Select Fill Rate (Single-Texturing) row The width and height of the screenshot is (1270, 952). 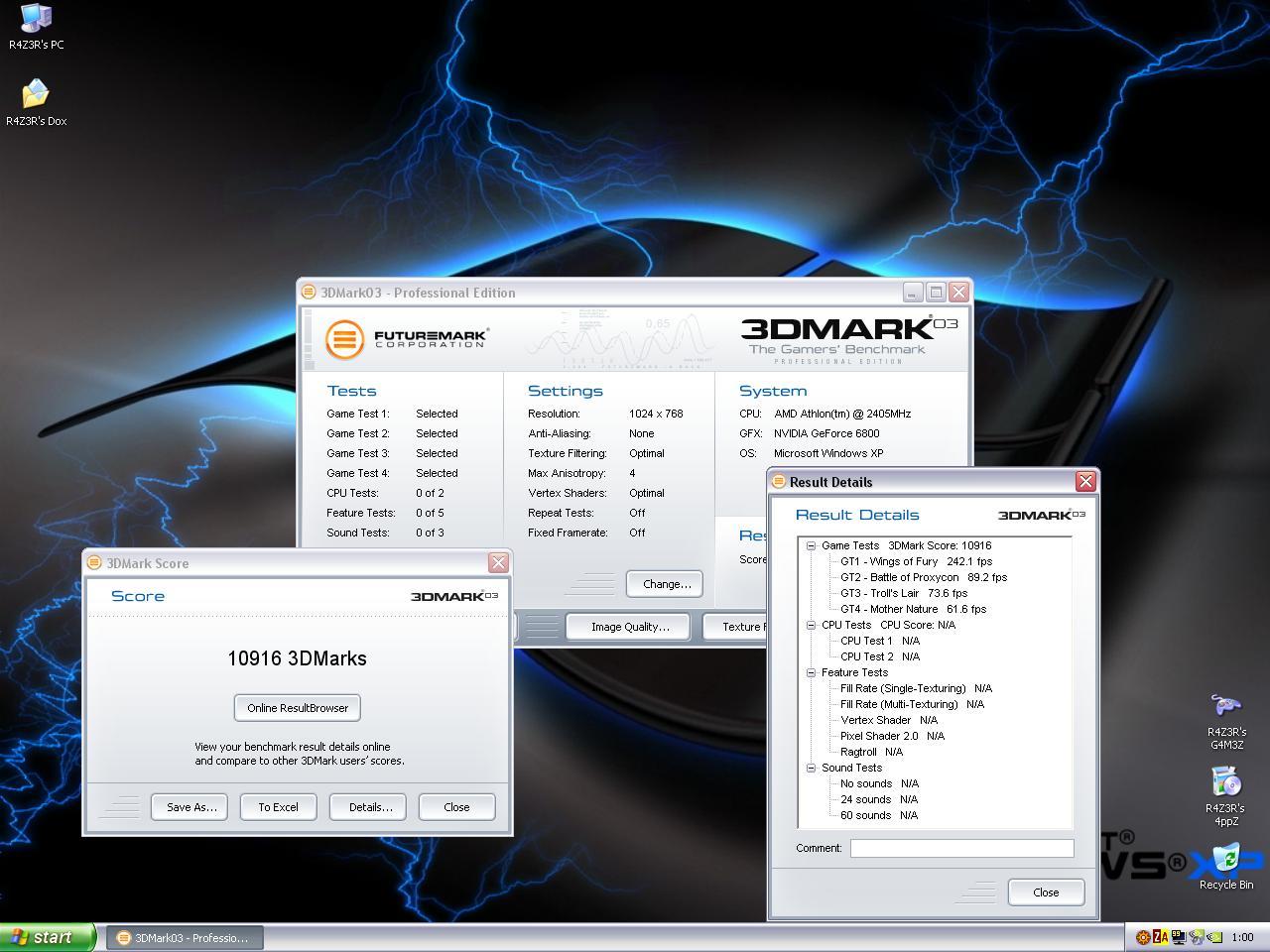(x=916, y=688)
